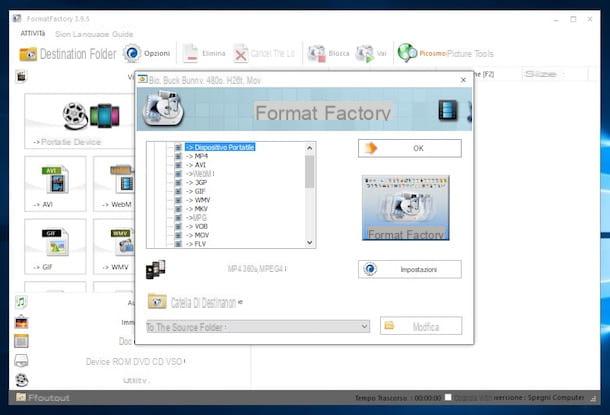The image size is (610, 415).
Task: Click the red X clear list icon
Action: (240, 54)
